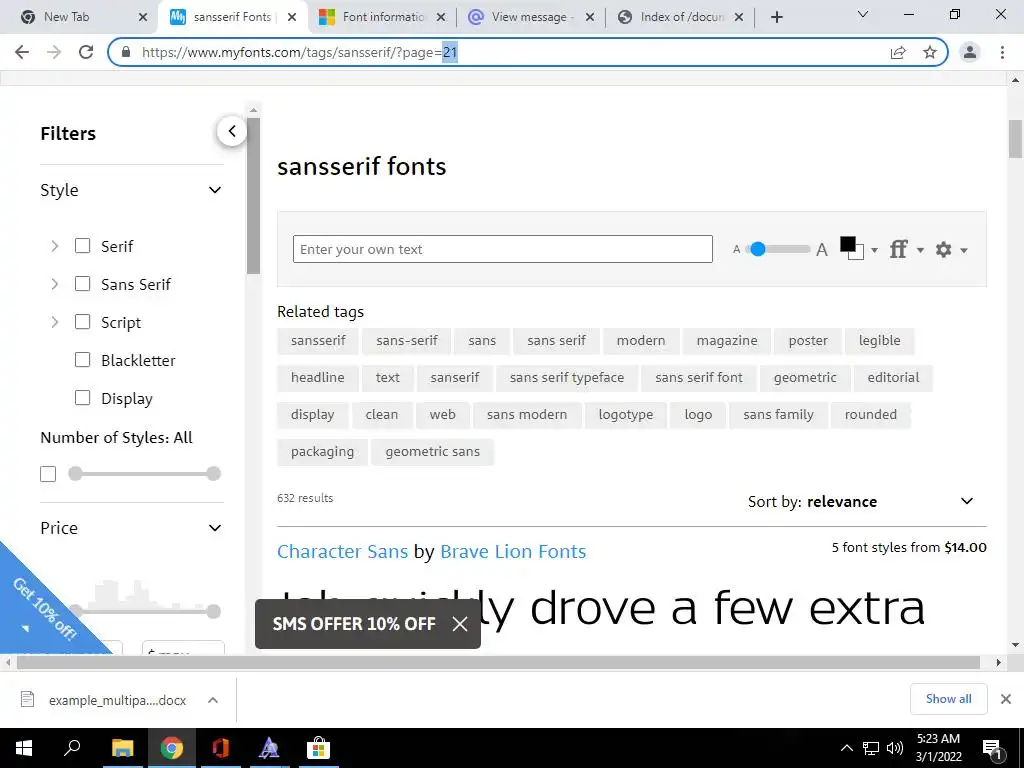
Task: Expand the Serif subcategories
Action: [55, 246]
